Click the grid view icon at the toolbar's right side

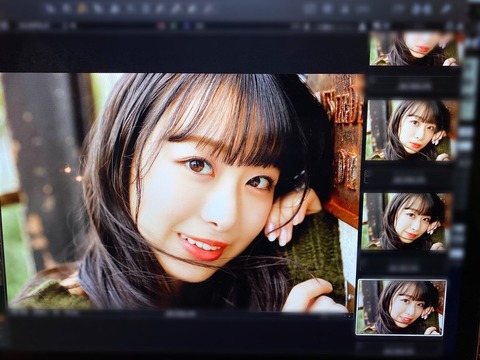point(310,9)
